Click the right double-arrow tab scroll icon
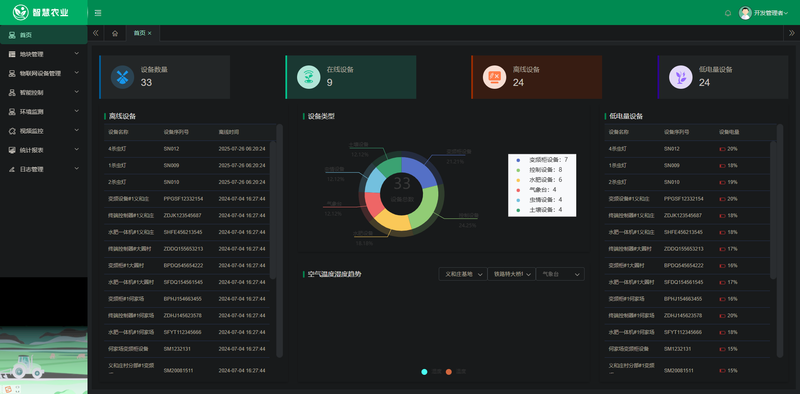This screenshot has width=800, height=394. 792,33
